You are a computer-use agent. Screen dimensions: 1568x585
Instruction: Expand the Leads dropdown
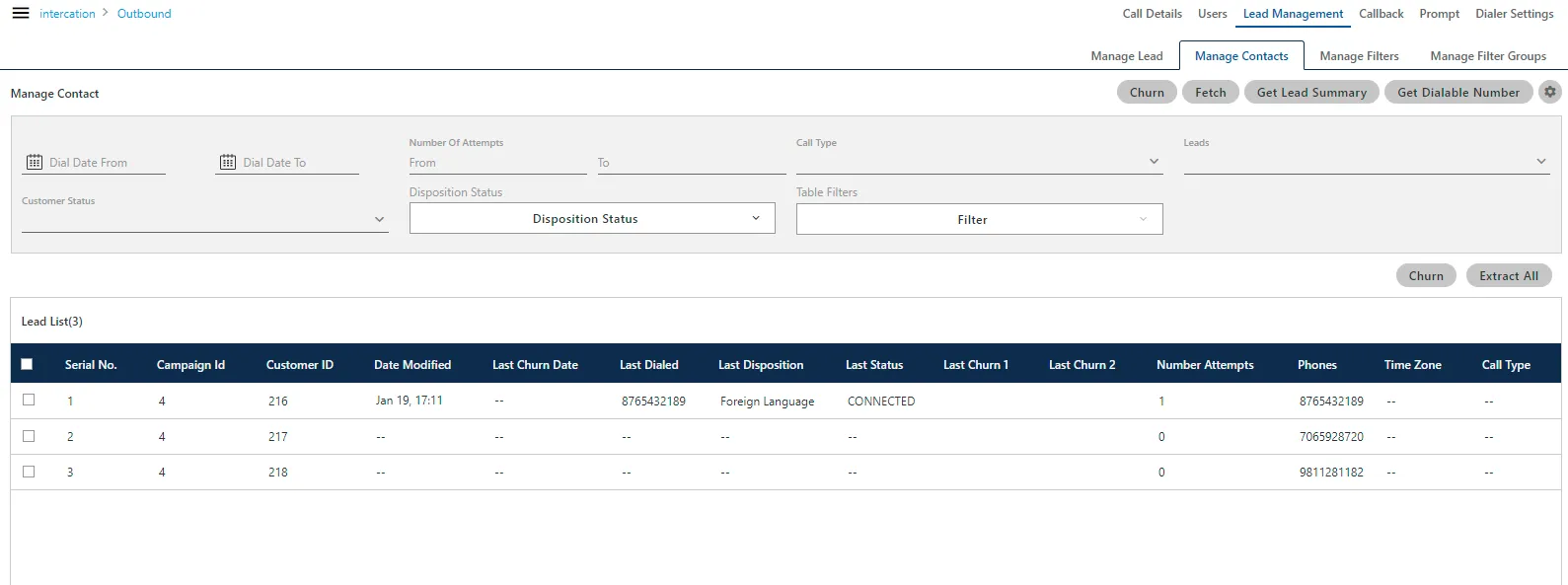tap(1367, 161)
